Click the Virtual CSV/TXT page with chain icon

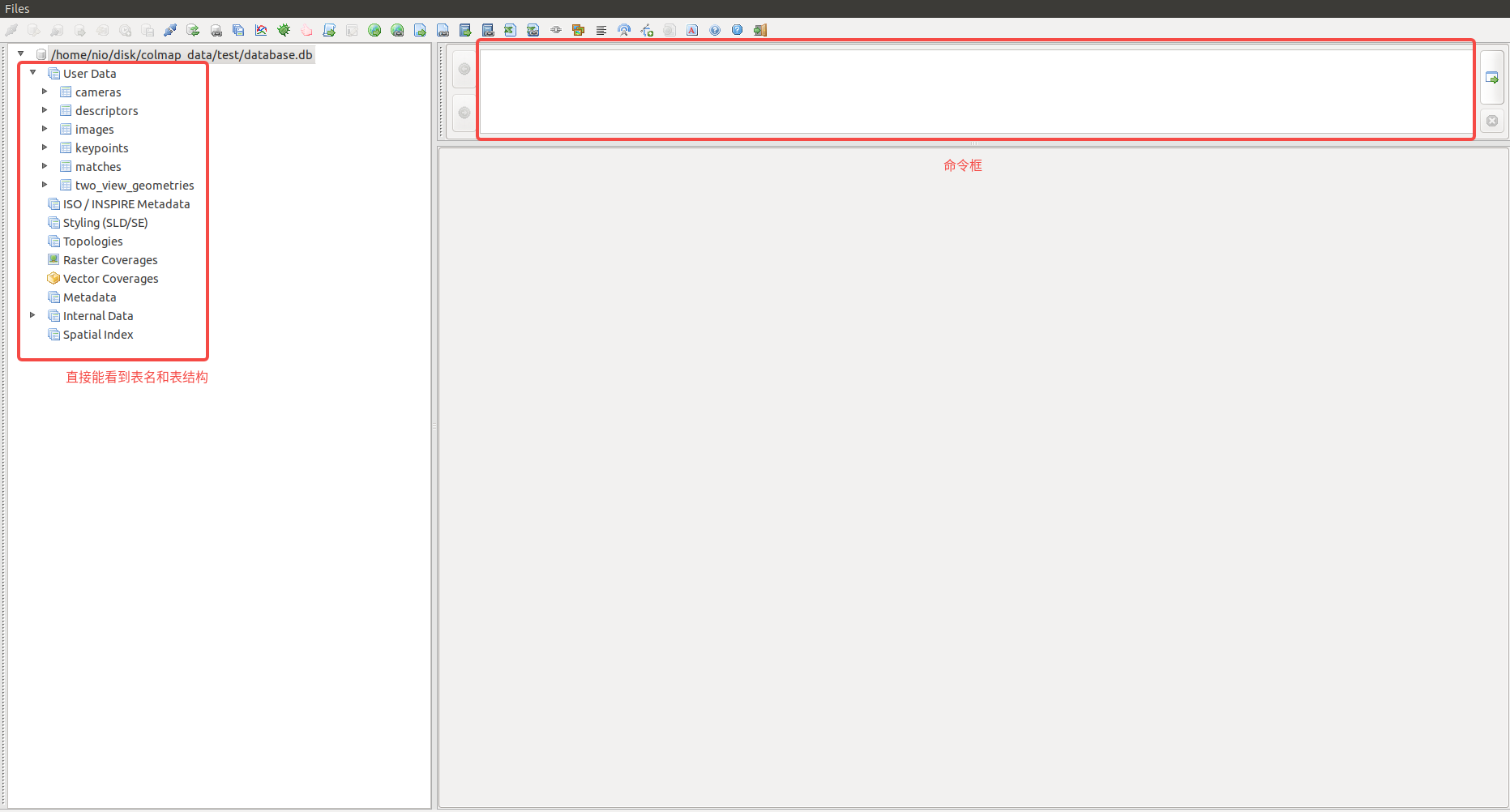point(443,30)
